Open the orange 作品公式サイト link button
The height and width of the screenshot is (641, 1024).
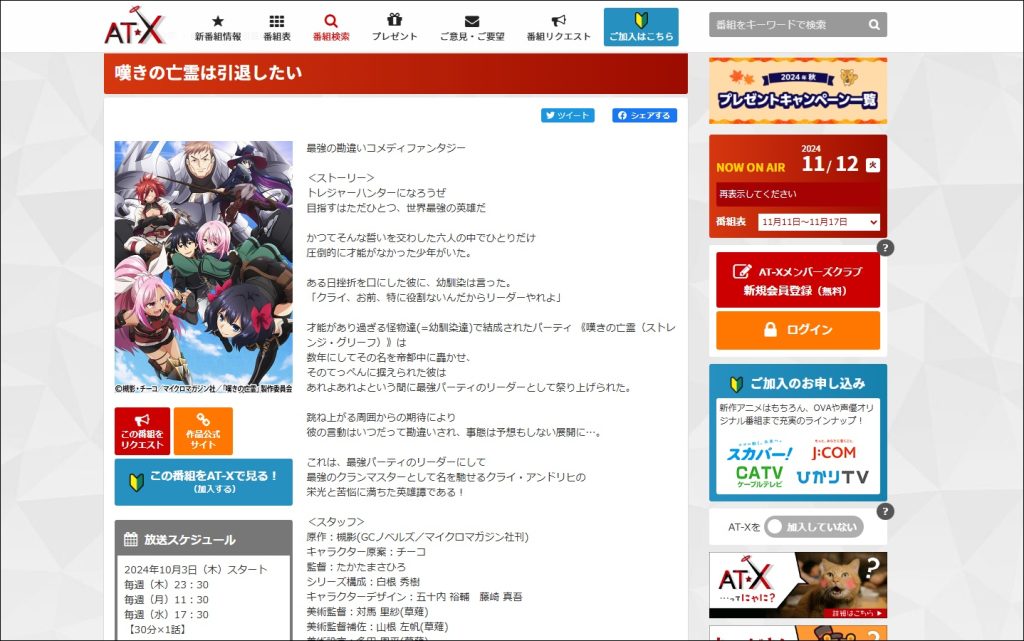[x=203, y=431]
